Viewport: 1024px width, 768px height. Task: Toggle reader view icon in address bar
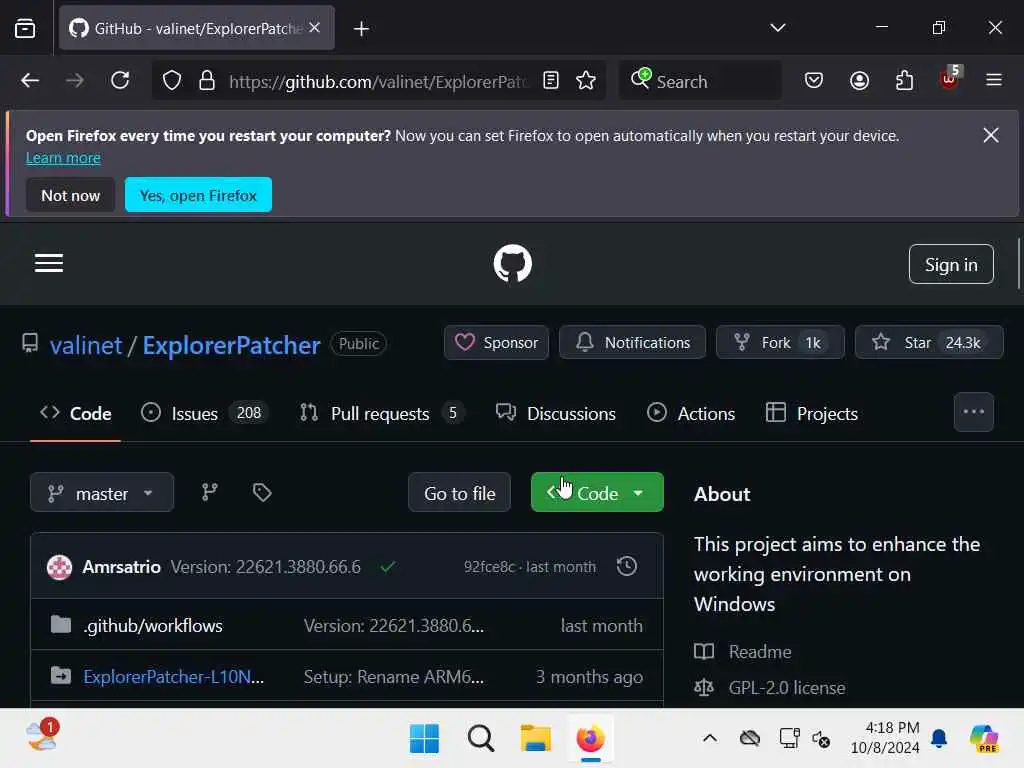point(551,80)
